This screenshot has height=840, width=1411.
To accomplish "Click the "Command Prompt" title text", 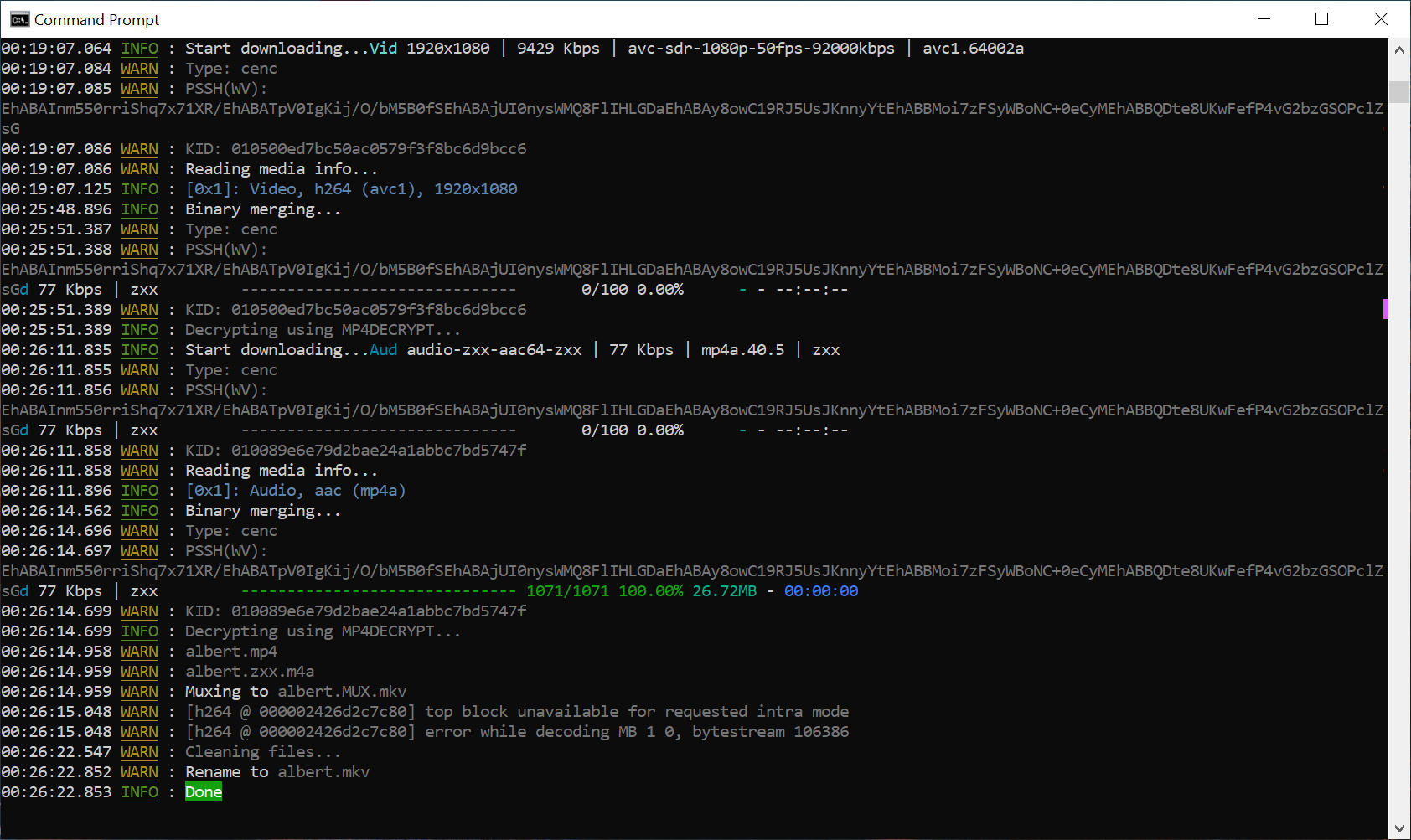I will pos(97,19).
